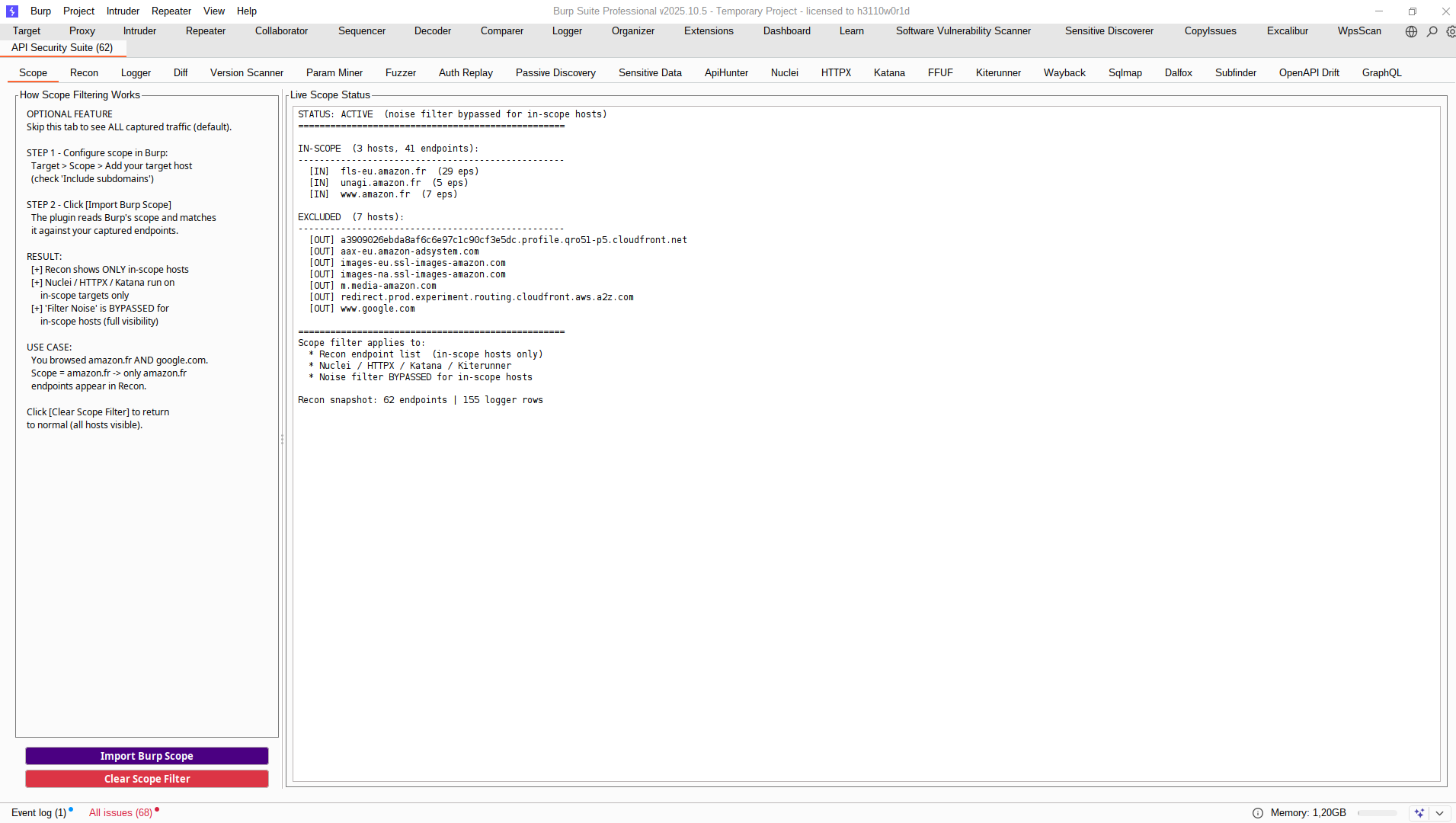This screenshot has width=1456, height=823.
Task: Switch to the Extensions tab
Action: tap(709, 31)
